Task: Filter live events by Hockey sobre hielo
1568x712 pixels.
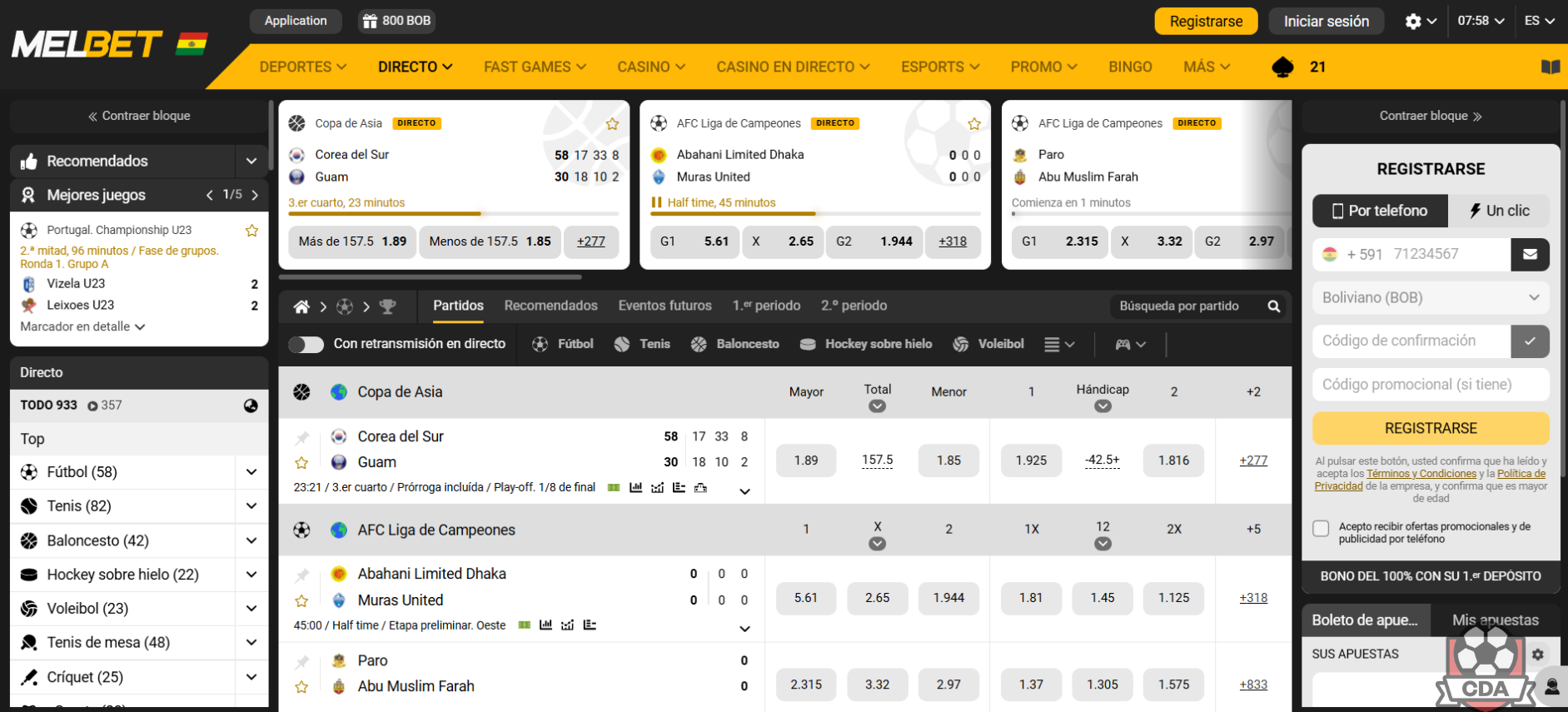Action: tap(866, 344)
